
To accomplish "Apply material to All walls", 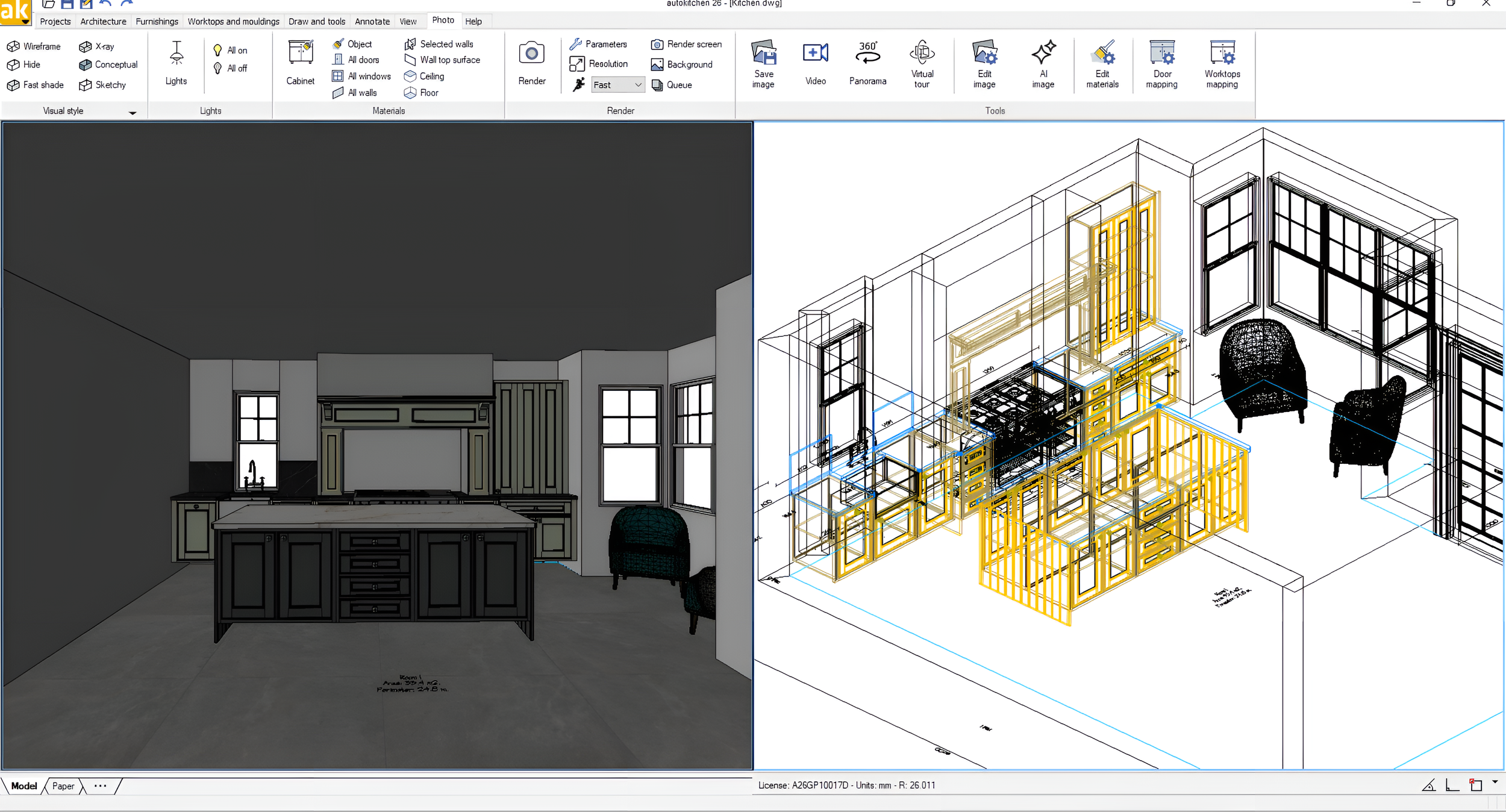I will (x=354, y=93).
